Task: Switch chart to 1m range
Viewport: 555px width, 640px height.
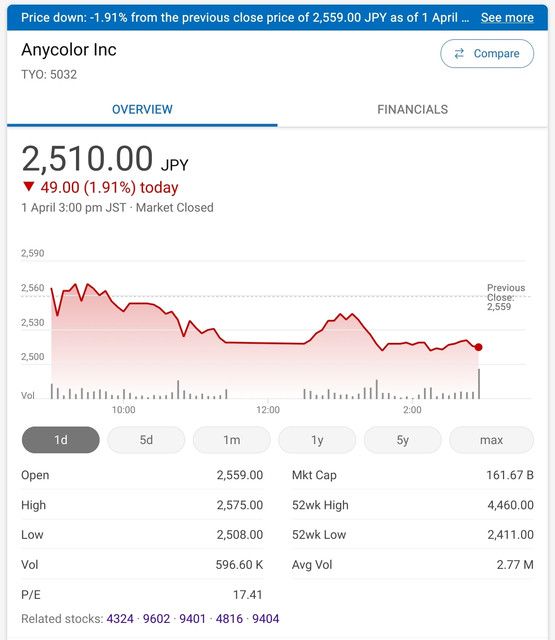Action: point(231,440)
